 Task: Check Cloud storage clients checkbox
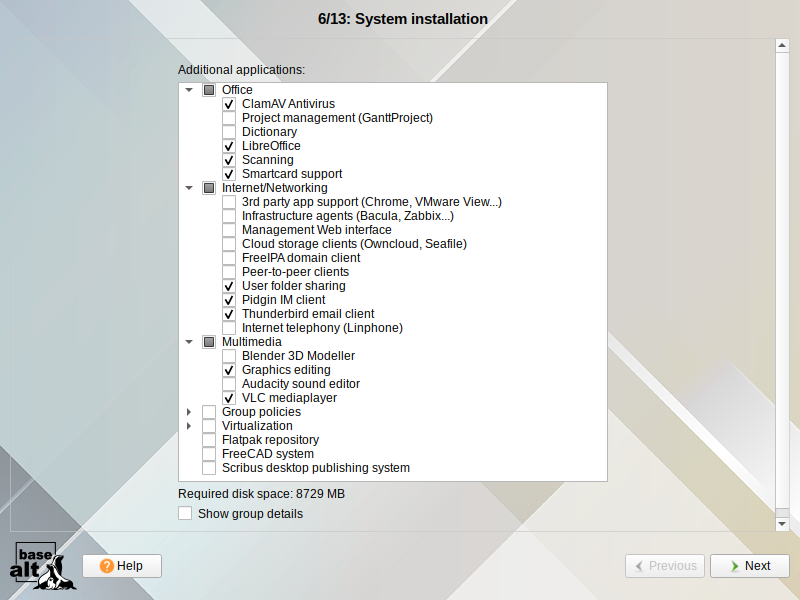coord(229,244)
